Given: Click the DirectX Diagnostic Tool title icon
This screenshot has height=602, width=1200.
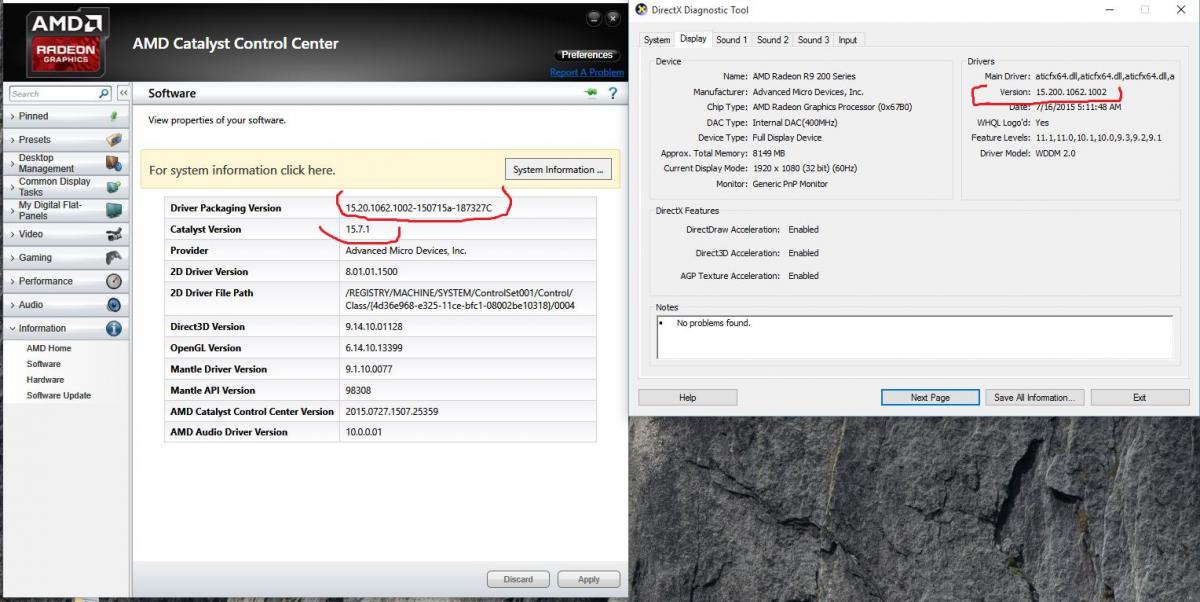Looking at the screenshot, I should pos(640,10).
